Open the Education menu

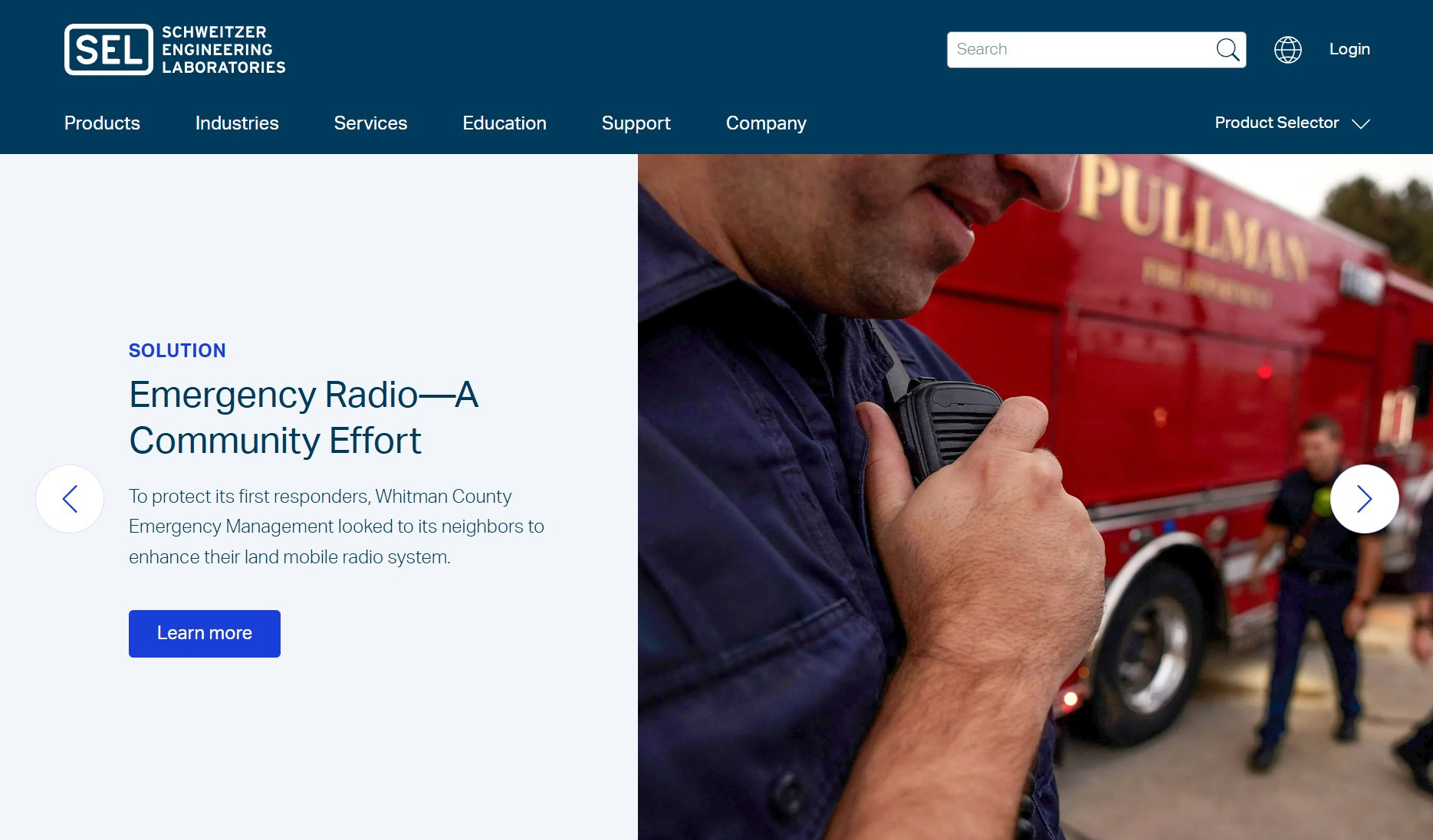click(505, 123)
